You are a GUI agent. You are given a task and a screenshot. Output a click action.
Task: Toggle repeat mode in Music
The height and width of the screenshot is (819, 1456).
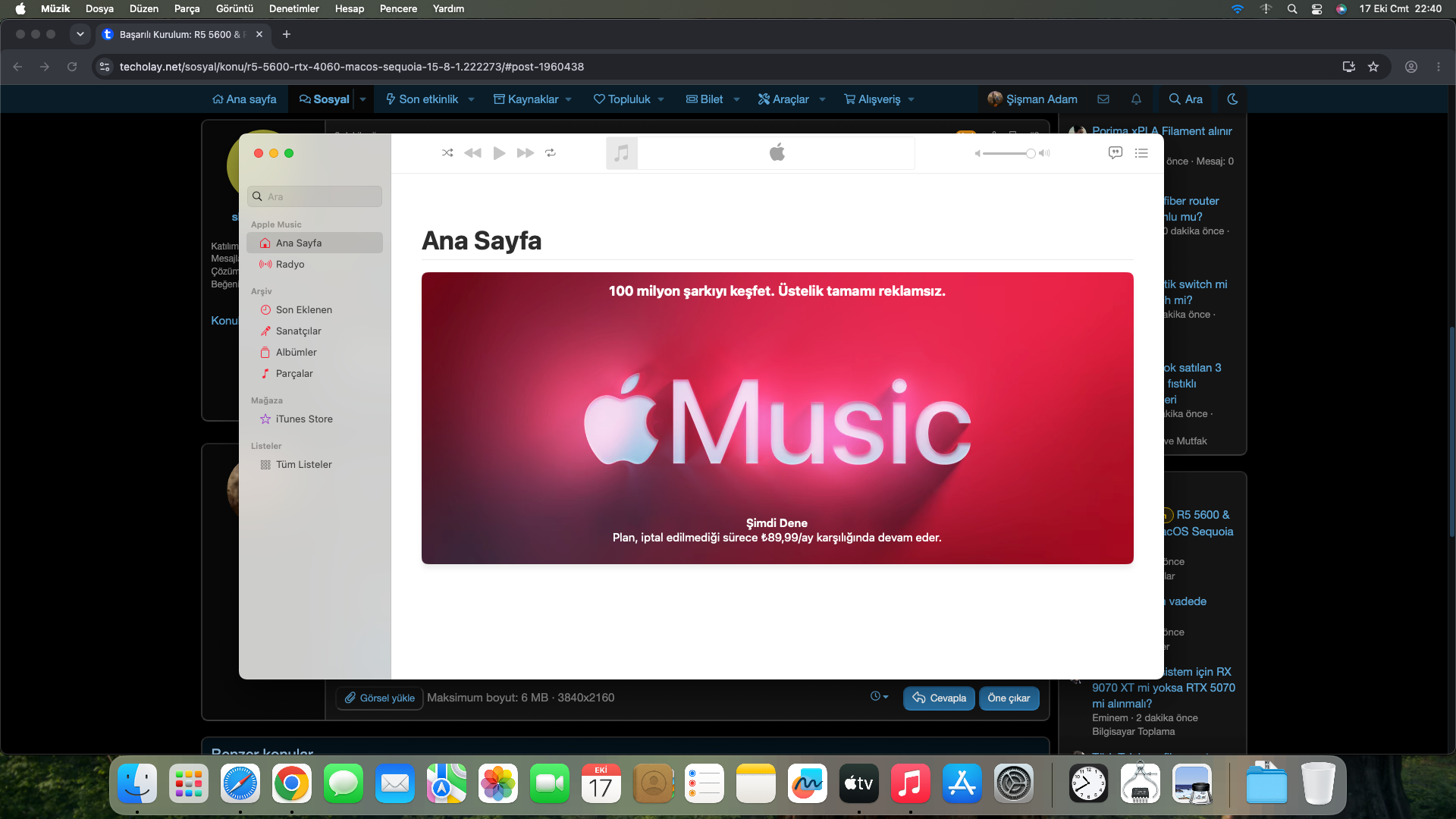(551, 152)
